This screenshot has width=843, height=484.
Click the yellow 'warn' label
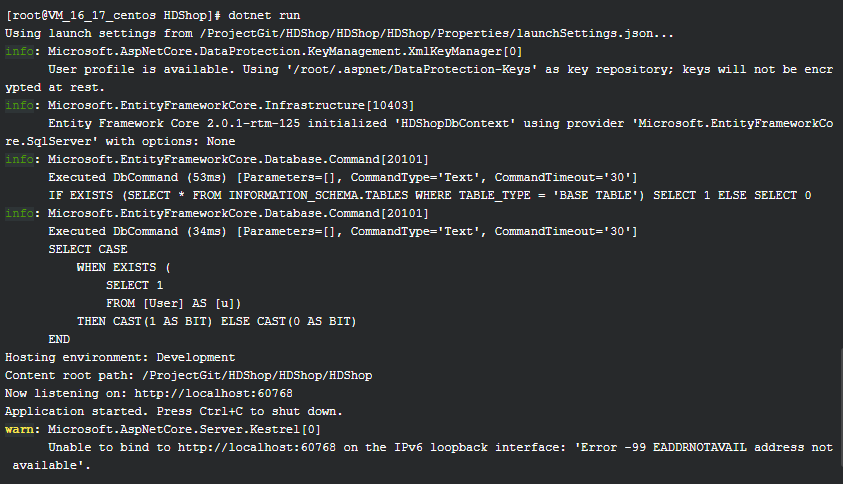[19, 430]
